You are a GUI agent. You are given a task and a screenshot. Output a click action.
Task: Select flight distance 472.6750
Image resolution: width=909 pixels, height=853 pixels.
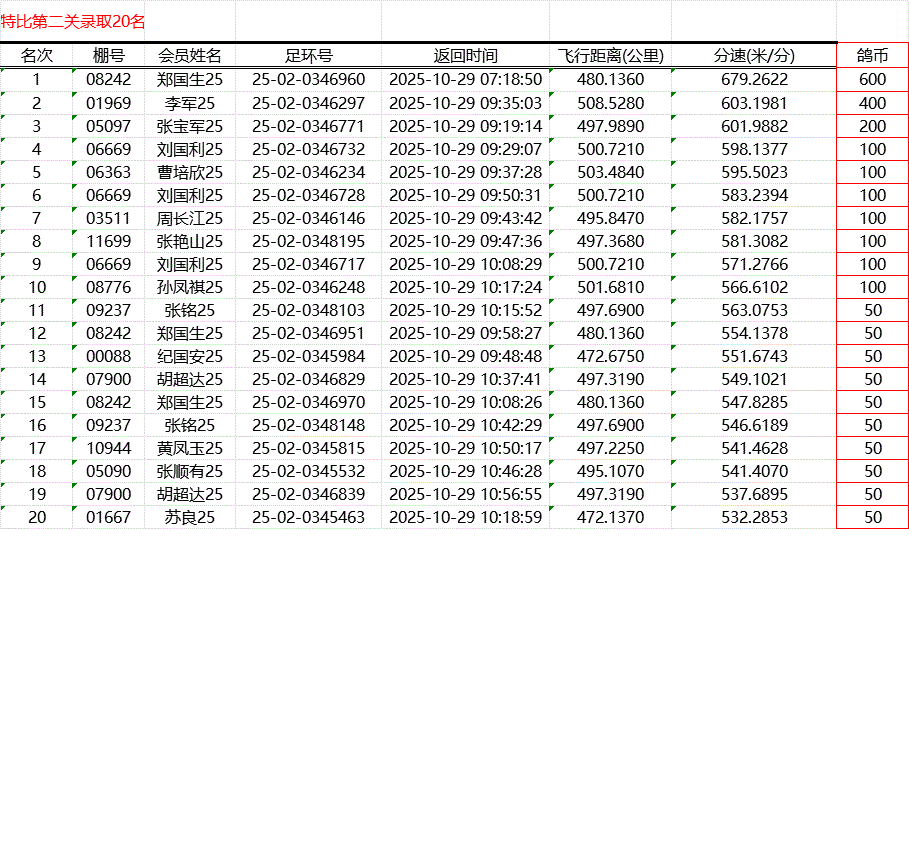[x=610, y=356]
